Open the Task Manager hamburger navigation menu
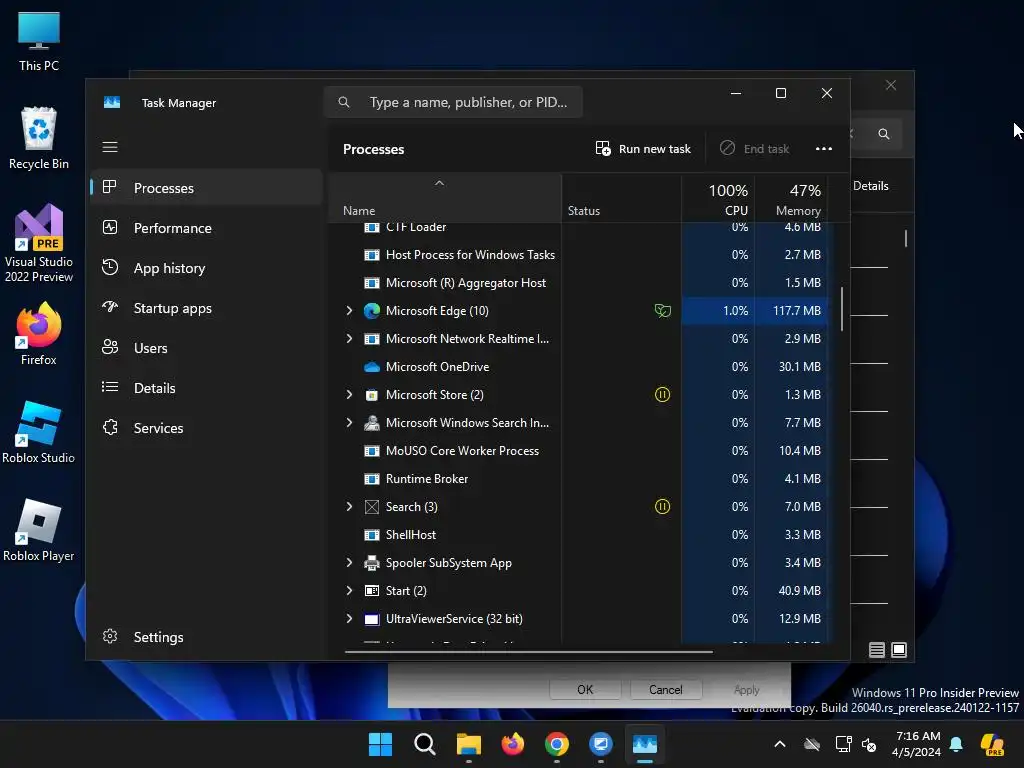Screen dimensions: 1024x768 110,147
